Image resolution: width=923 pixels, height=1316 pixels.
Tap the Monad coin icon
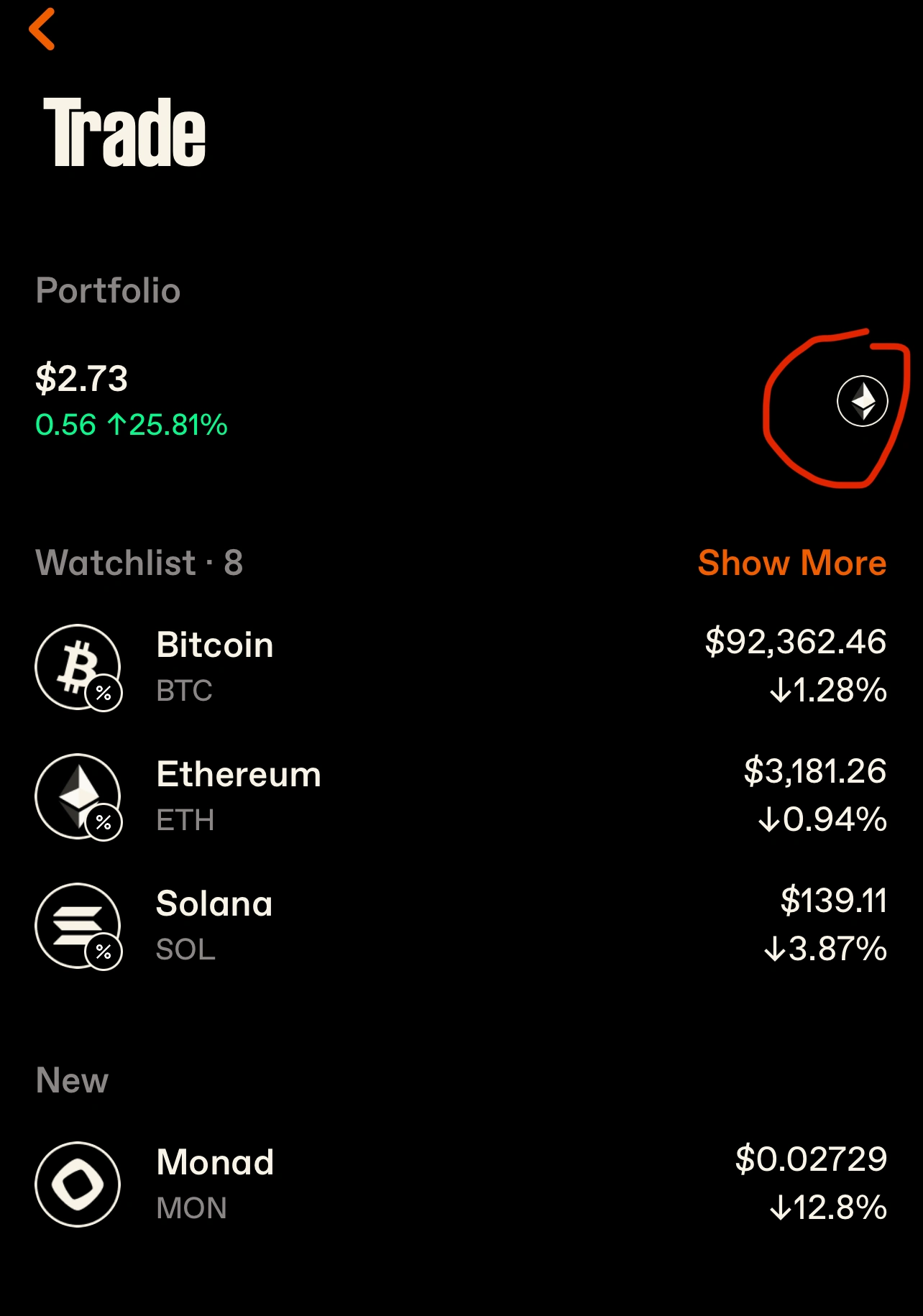[x=78, y=1184]
